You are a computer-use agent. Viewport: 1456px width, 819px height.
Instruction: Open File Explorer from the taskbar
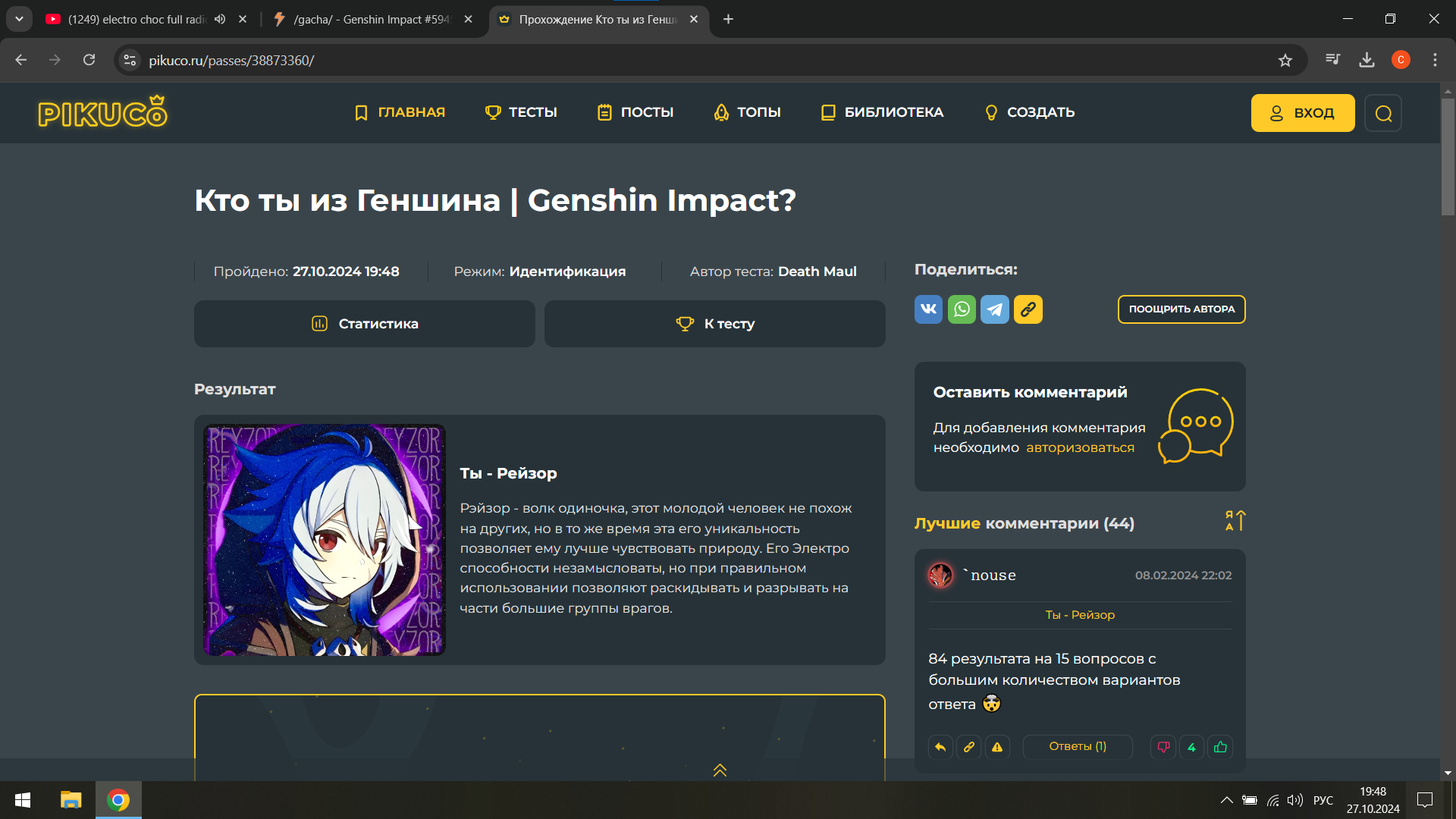coord(71,800)
